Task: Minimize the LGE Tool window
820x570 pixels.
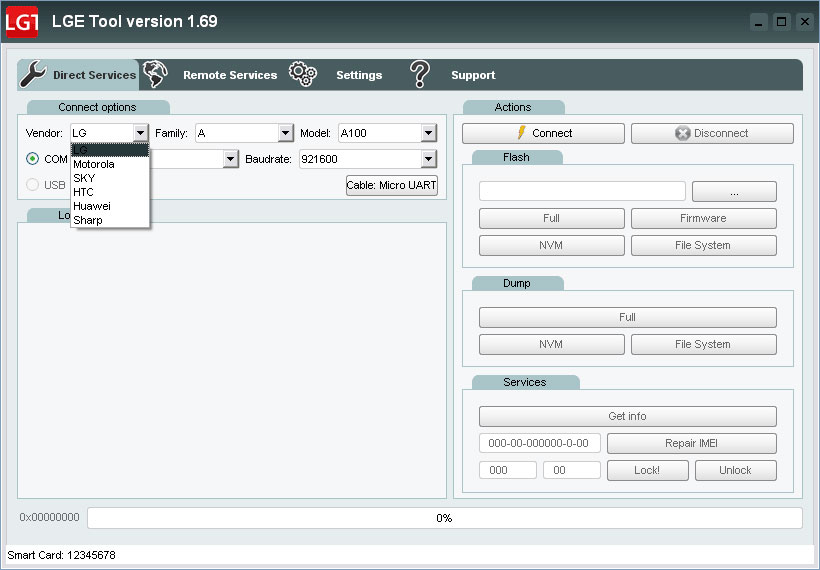Action: point(759,22)
